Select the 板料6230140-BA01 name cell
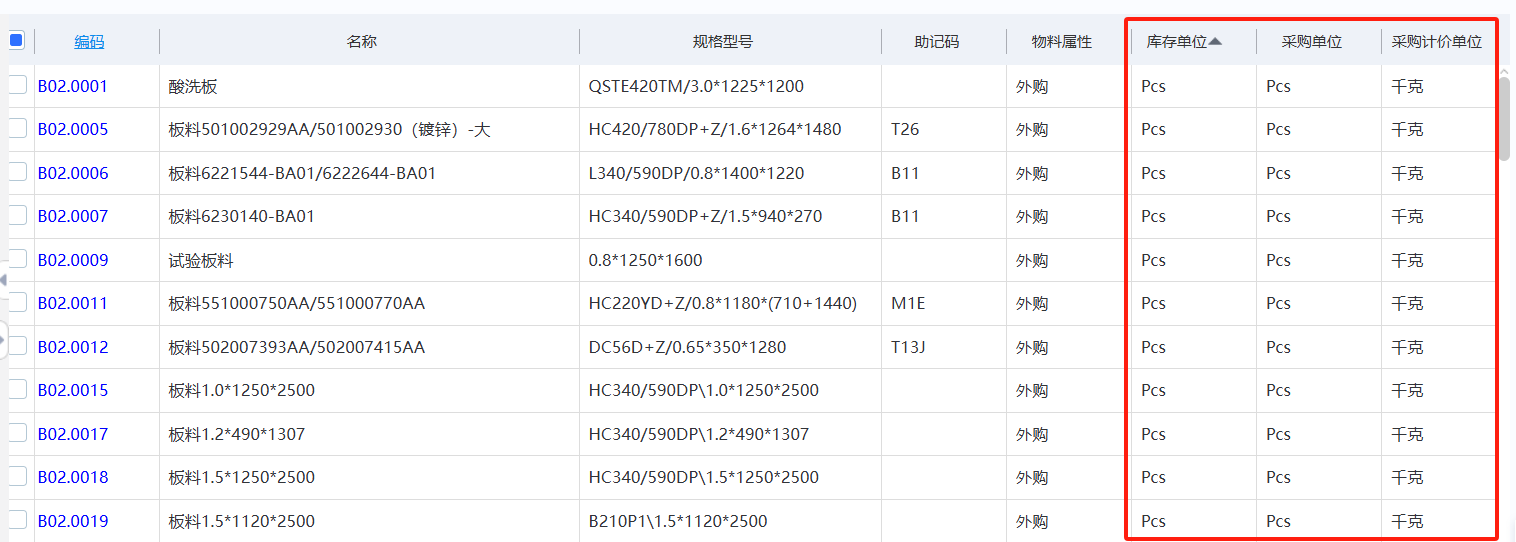Screen dimensions: 1516x542 coord(242,216)
